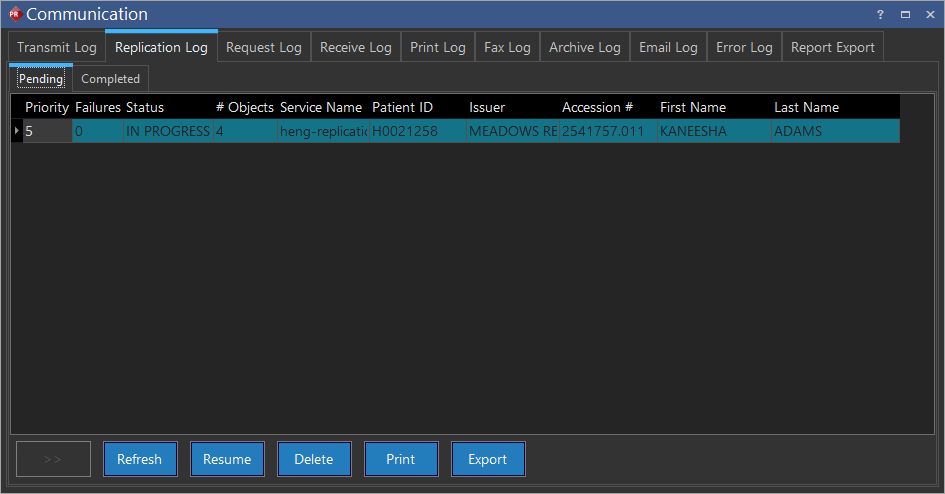Select the row indicator arrow
945x494 pixels.
16,131
